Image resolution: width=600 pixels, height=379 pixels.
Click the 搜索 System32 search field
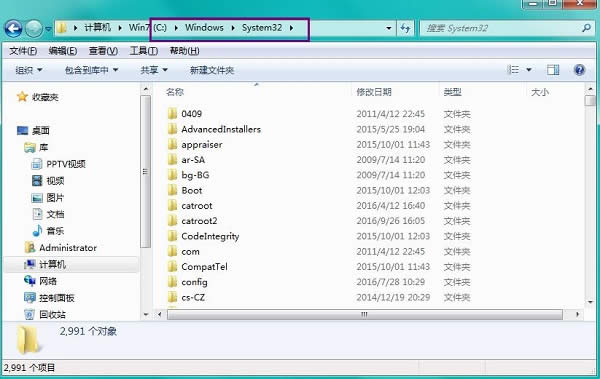tap(501, 28)
